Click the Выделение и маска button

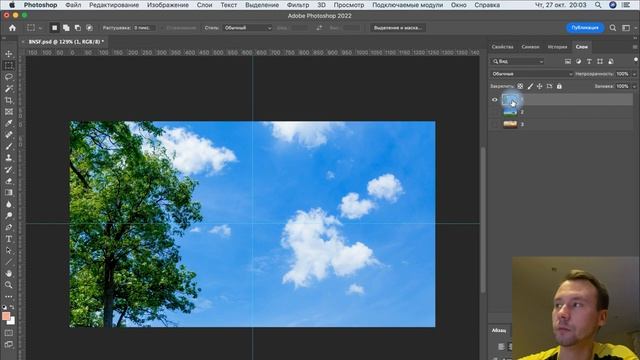tap(398, 28)
